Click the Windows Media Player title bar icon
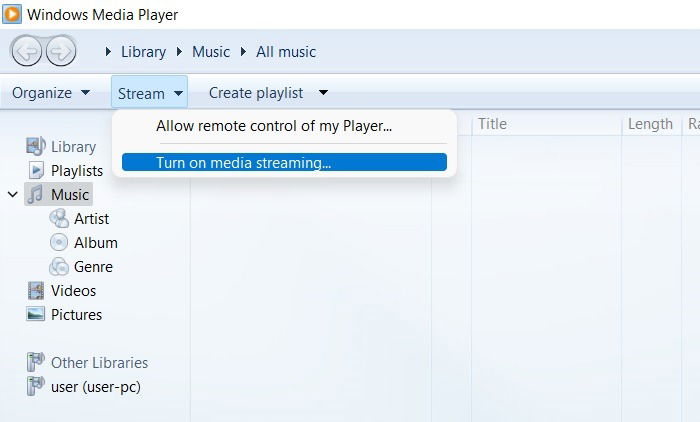This screenshot has height=422, width=700. coord(12,14)
